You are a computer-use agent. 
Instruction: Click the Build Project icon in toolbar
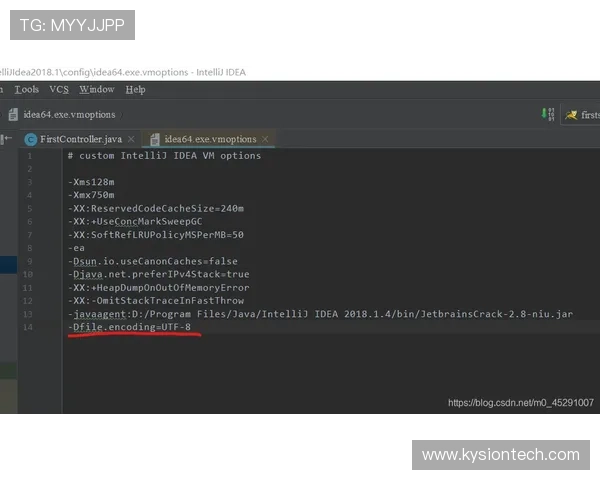(x=547, y=114)
